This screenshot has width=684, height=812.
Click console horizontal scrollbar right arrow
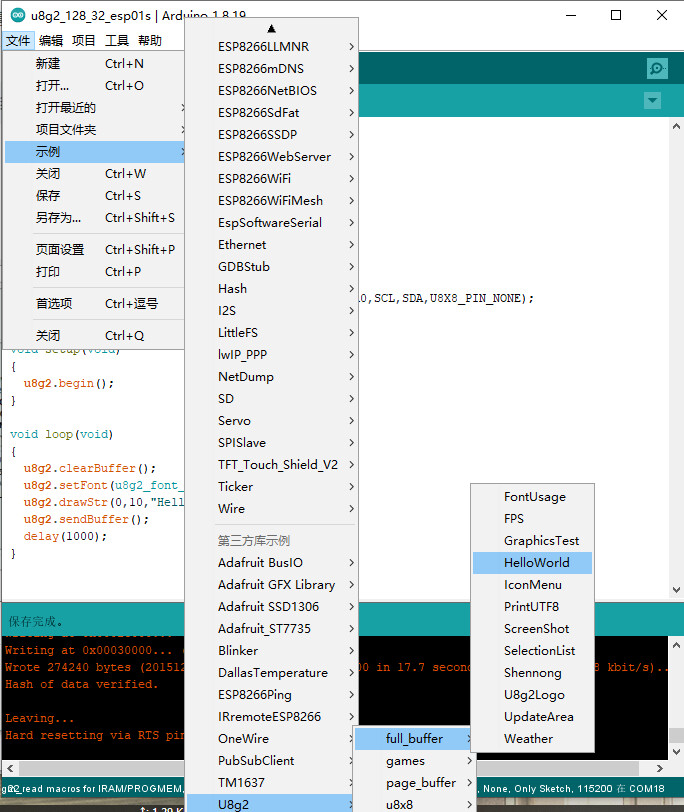pos(660,768)
